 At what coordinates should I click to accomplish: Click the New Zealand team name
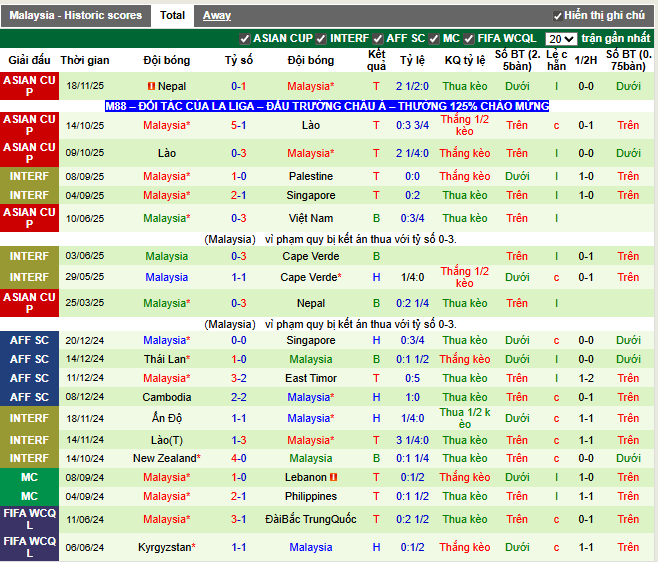click(165, 458)
